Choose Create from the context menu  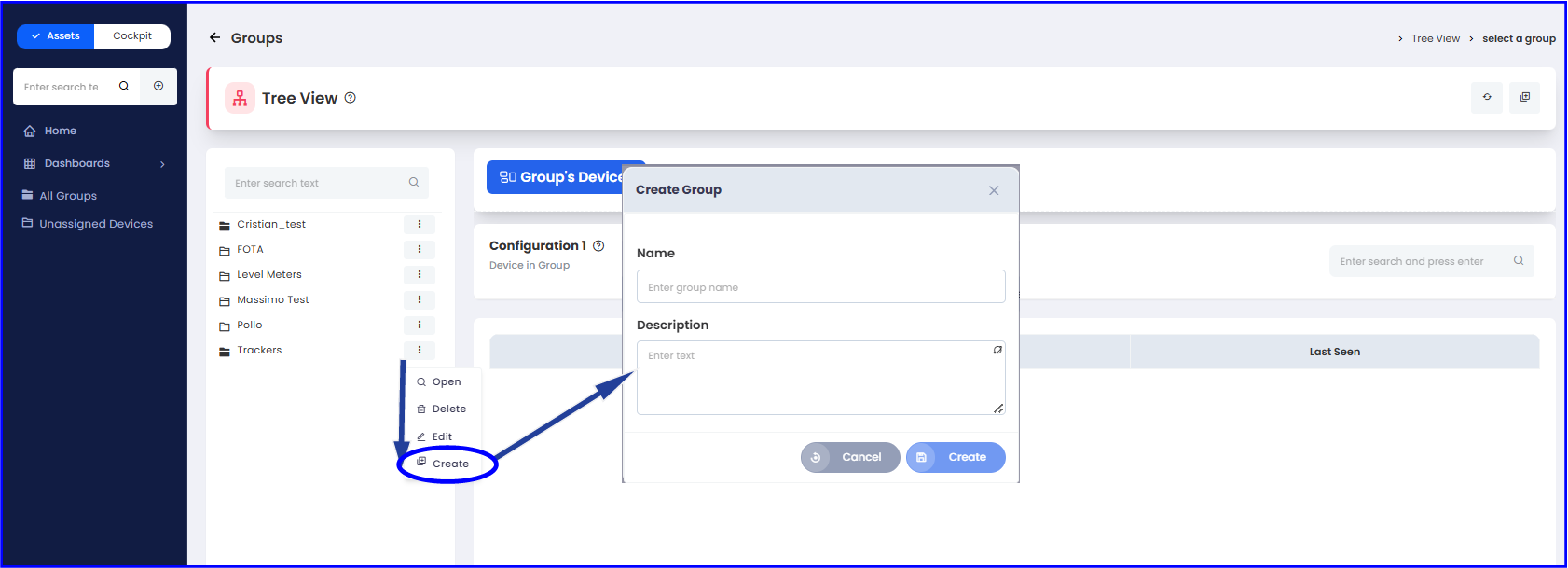point(450,464)
